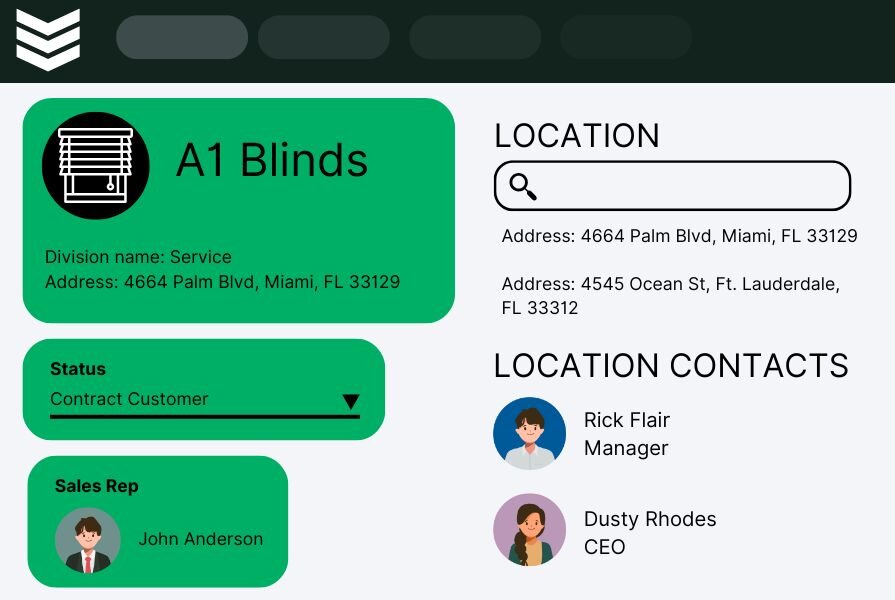
Task: Click the LOCATION CONTACTS heading
Action: [x=671, y=365]
